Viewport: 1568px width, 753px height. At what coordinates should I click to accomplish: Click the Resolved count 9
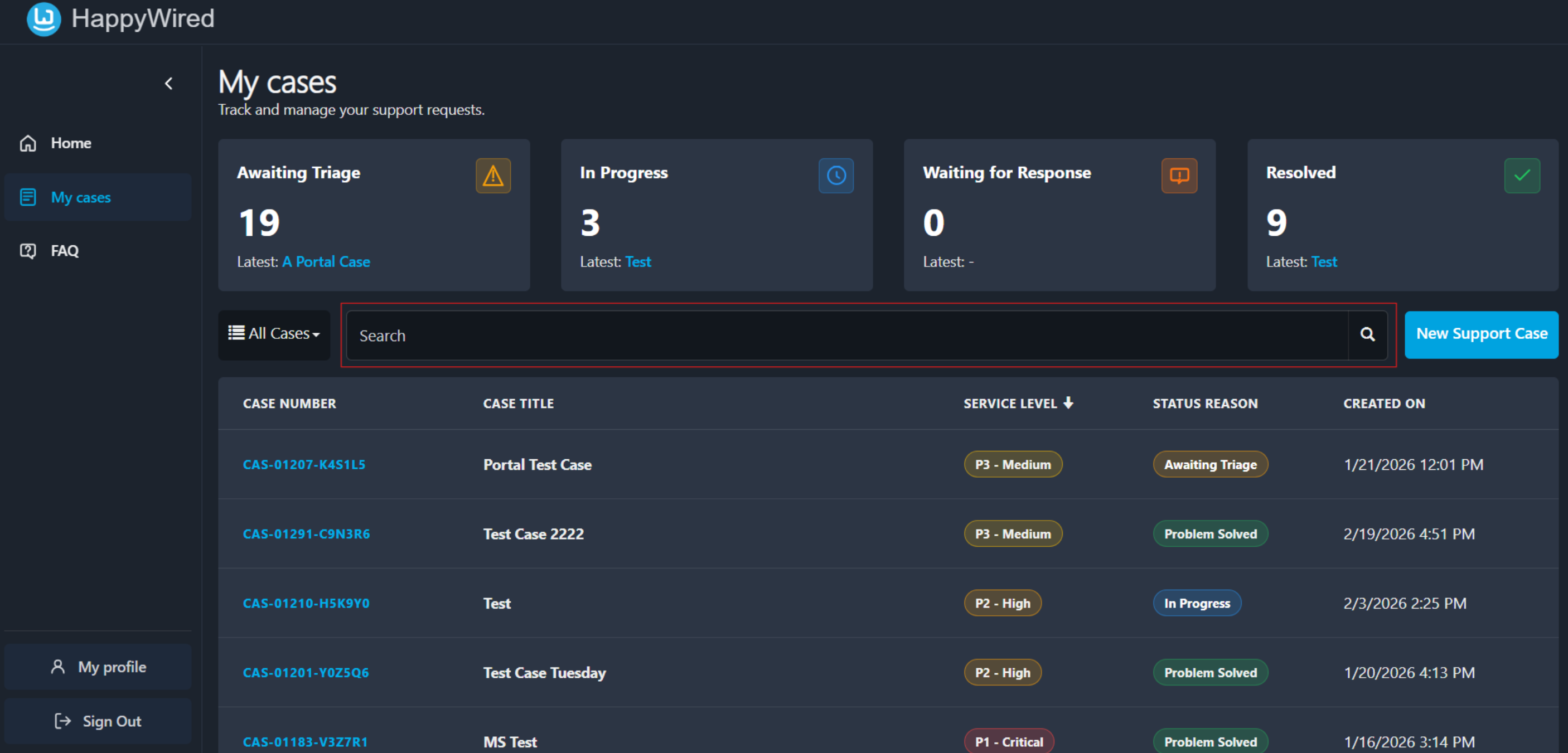tap(1276, 223)
